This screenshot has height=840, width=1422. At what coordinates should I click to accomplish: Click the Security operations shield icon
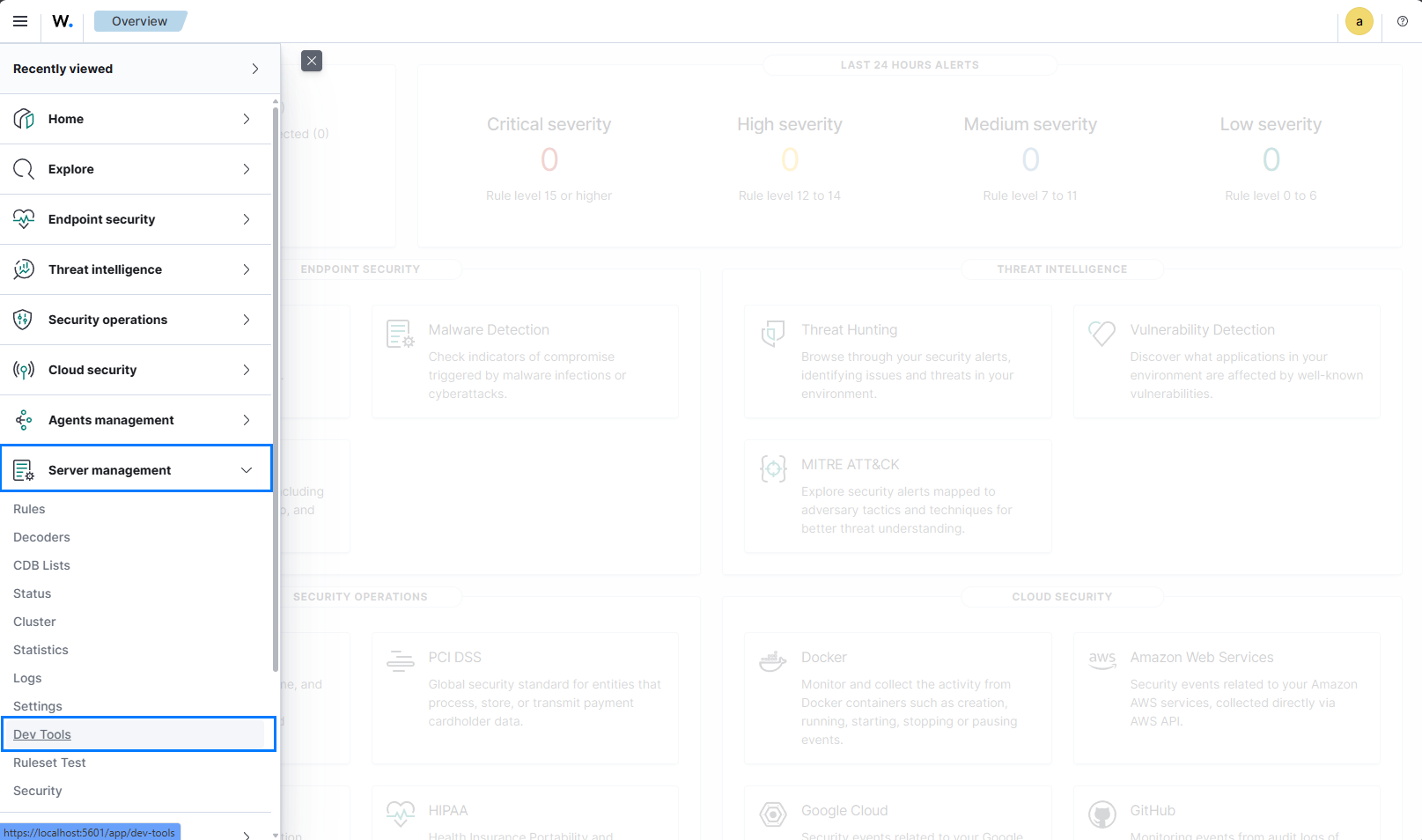[24, 320]
